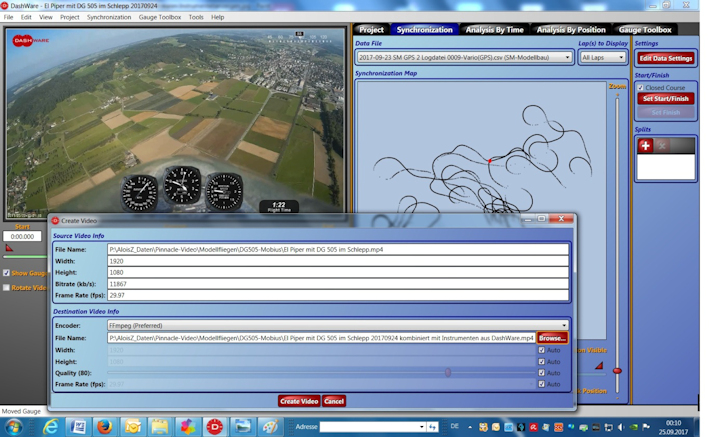Uncheck Auto for destination Height
Viewport: 720px width, 437px height.
pyautogui.click(x=541, y=362)
